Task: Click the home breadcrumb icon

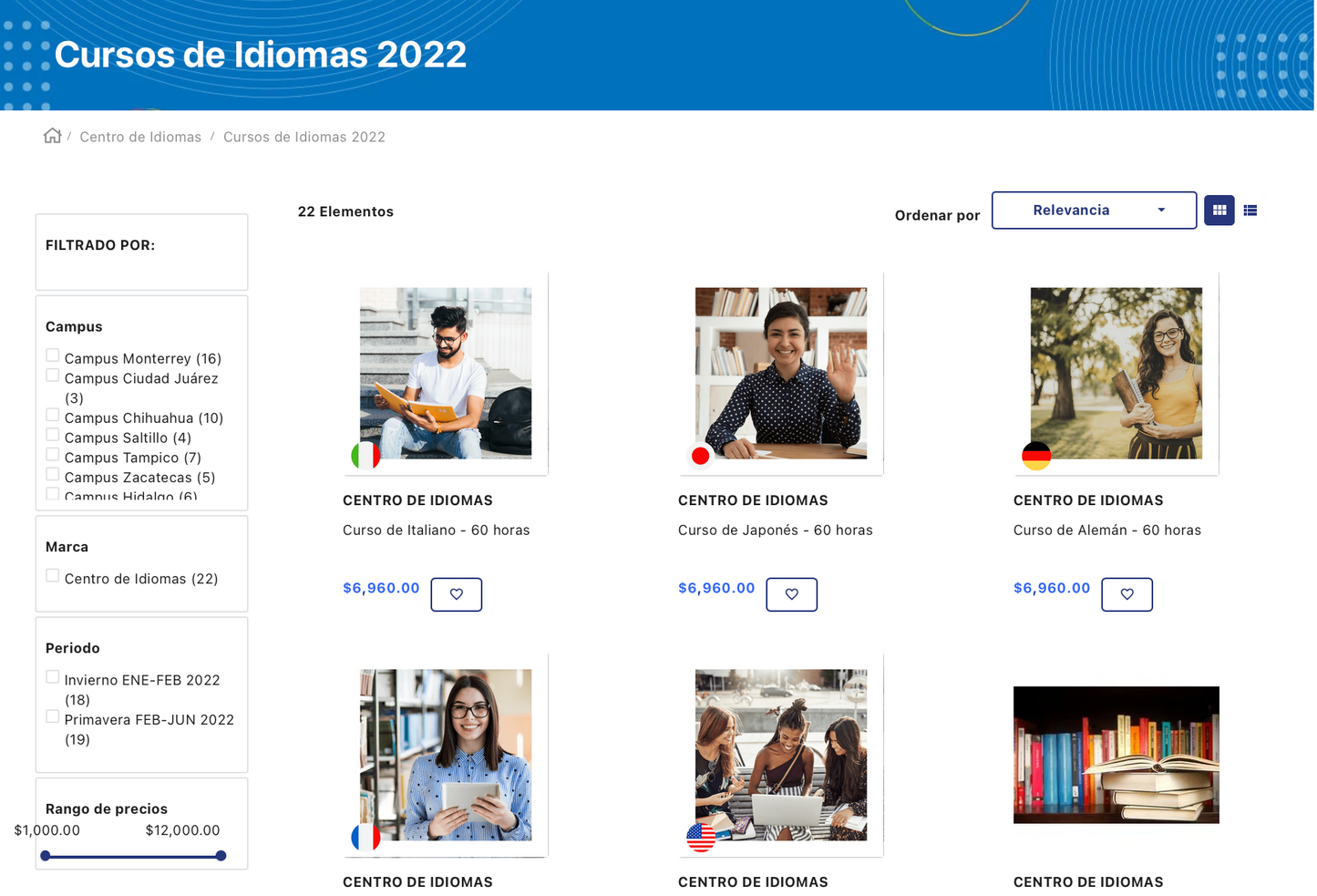Action: (52, 136)
